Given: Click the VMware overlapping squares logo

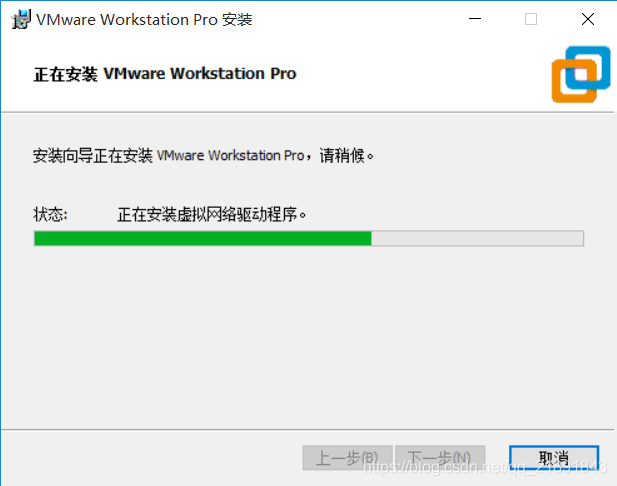Looking at the screenshot, I should point(581,74).
